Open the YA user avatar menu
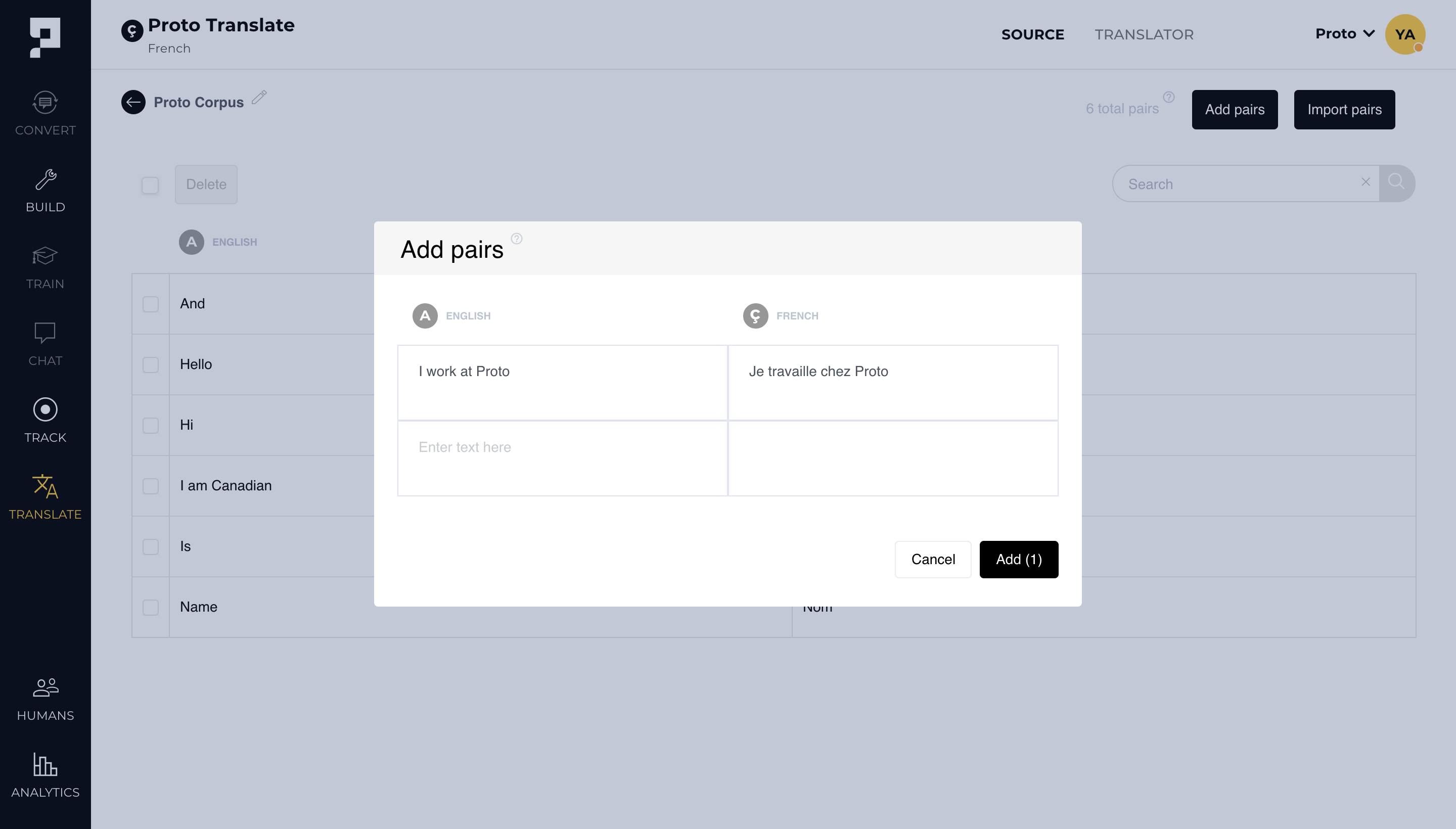The width and height of the screenshot is (1456, 829). click(1405, 34)
